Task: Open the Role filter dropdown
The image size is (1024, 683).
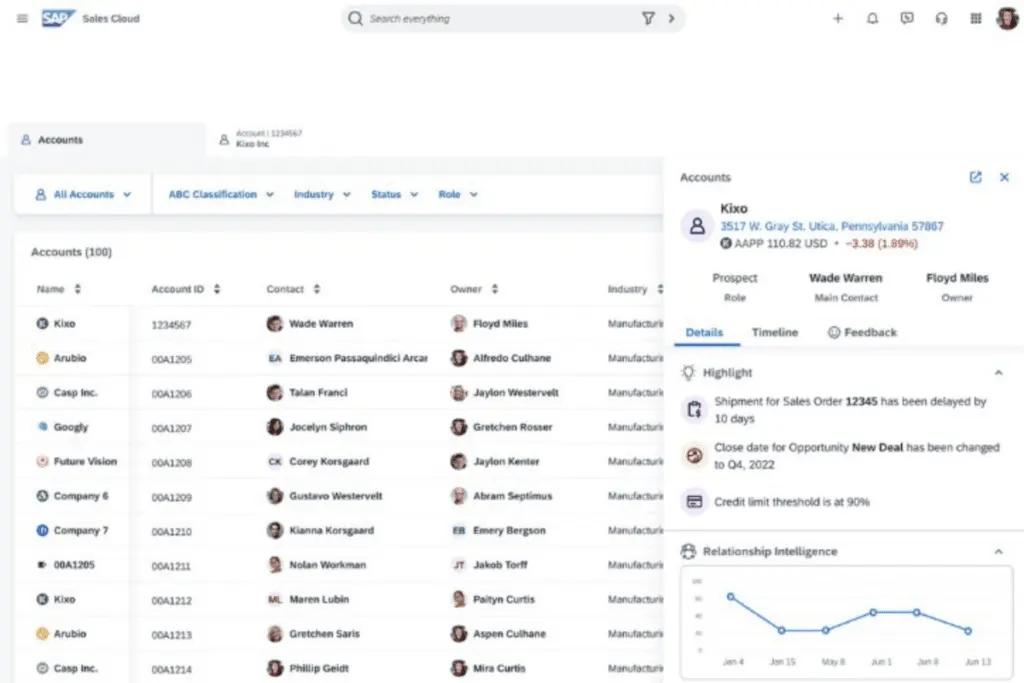Action: [x=458, y=194]
